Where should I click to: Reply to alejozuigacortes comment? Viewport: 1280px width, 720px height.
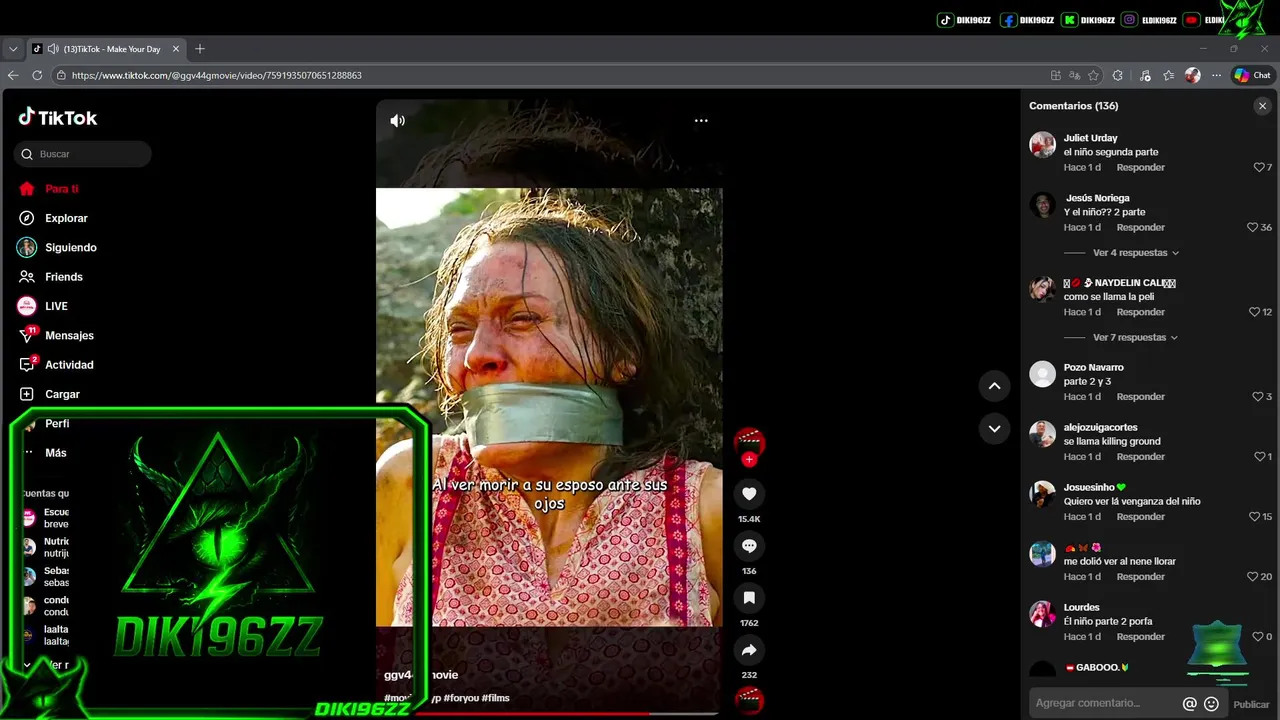pos(1140,457)
